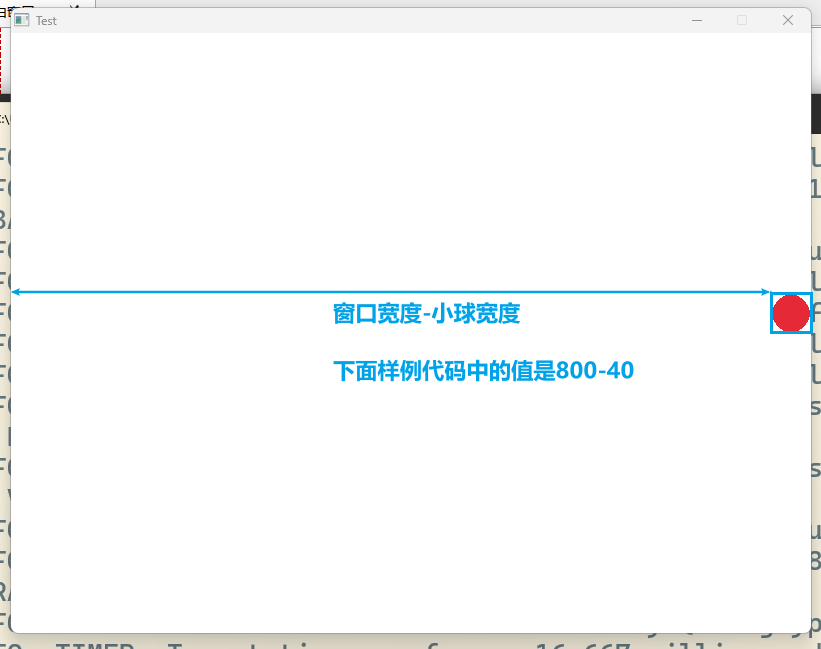Viewport: 821px width, 649px height.
Task: Maximize the Test window
Action: 741,19
